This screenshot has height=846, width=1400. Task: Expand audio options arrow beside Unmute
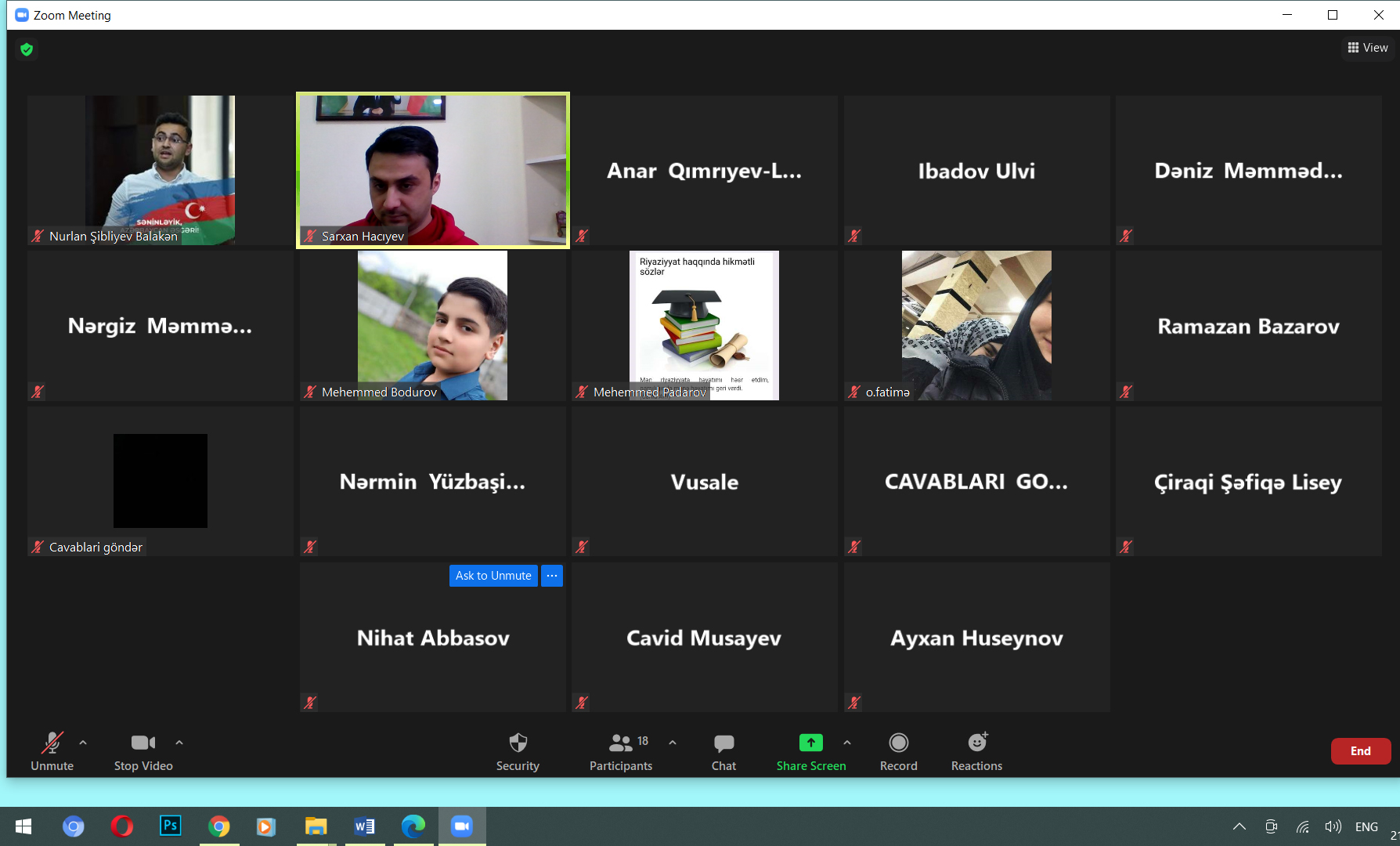83,743
